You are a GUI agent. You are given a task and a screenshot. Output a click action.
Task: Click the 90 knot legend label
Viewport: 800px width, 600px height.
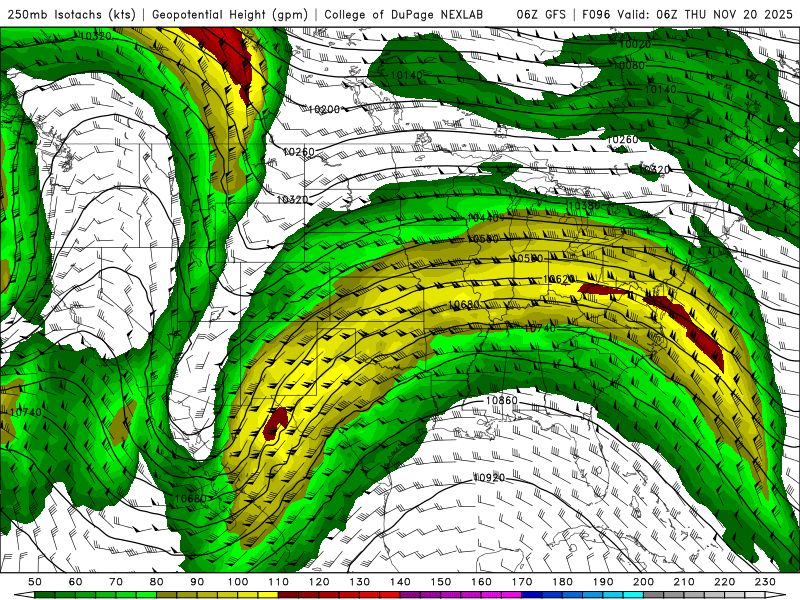tap(197, 582)
